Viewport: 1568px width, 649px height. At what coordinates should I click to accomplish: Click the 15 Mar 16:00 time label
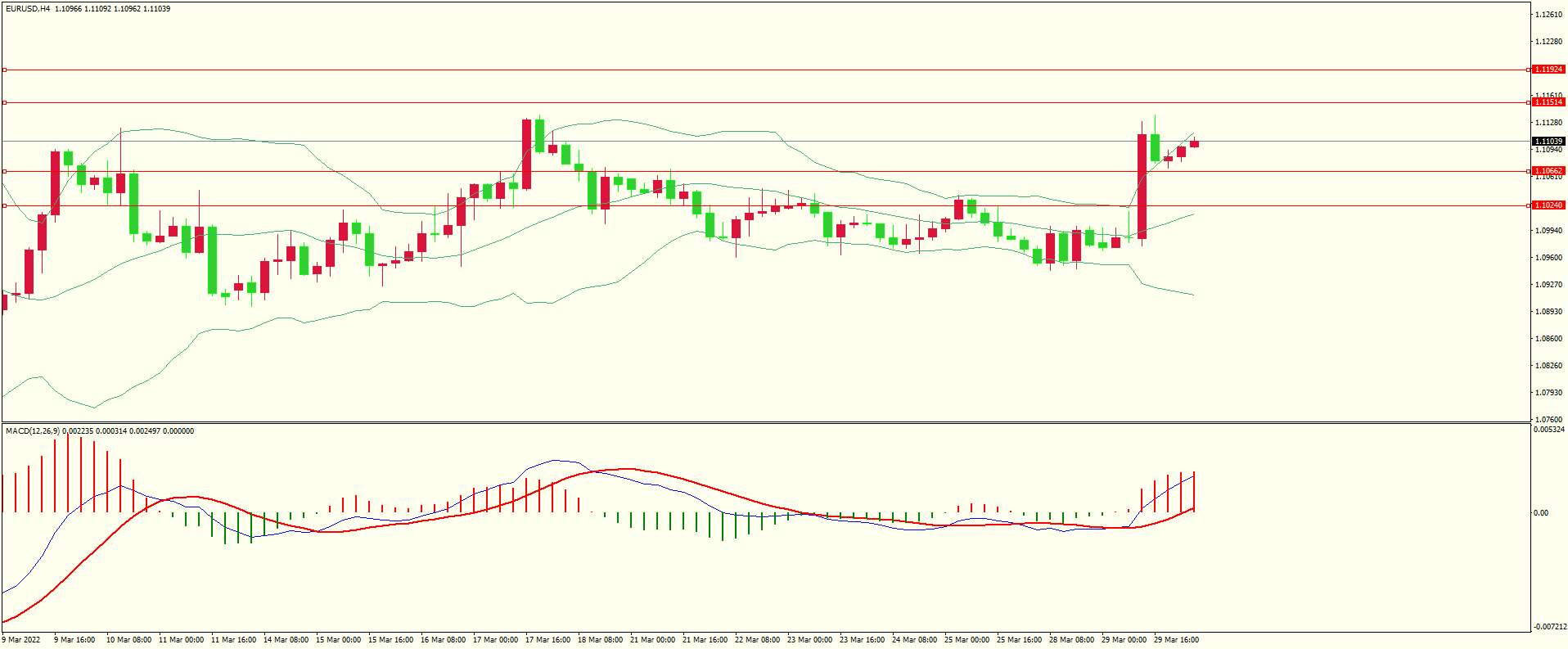coord(390,640)
